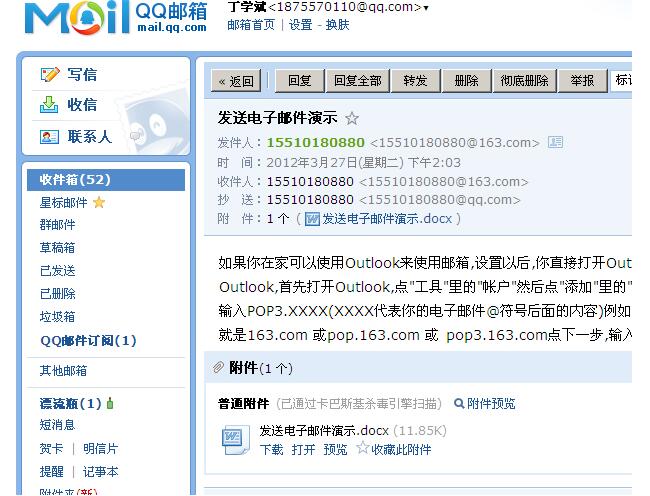Click the Forward (转发) button
Screen dimensions: 650x496
(x=414, y=81)
